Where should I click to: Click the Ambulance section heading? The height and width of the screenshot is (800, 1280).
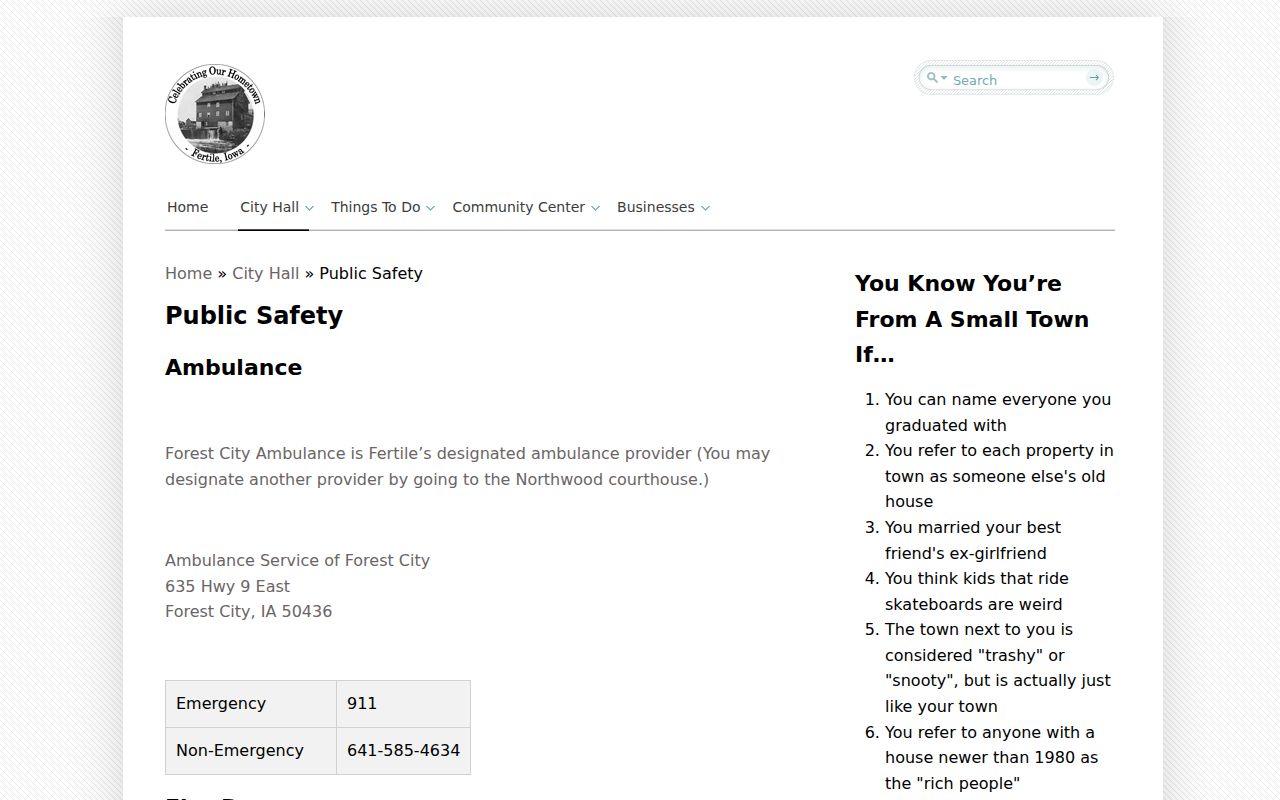coord(234,367)
